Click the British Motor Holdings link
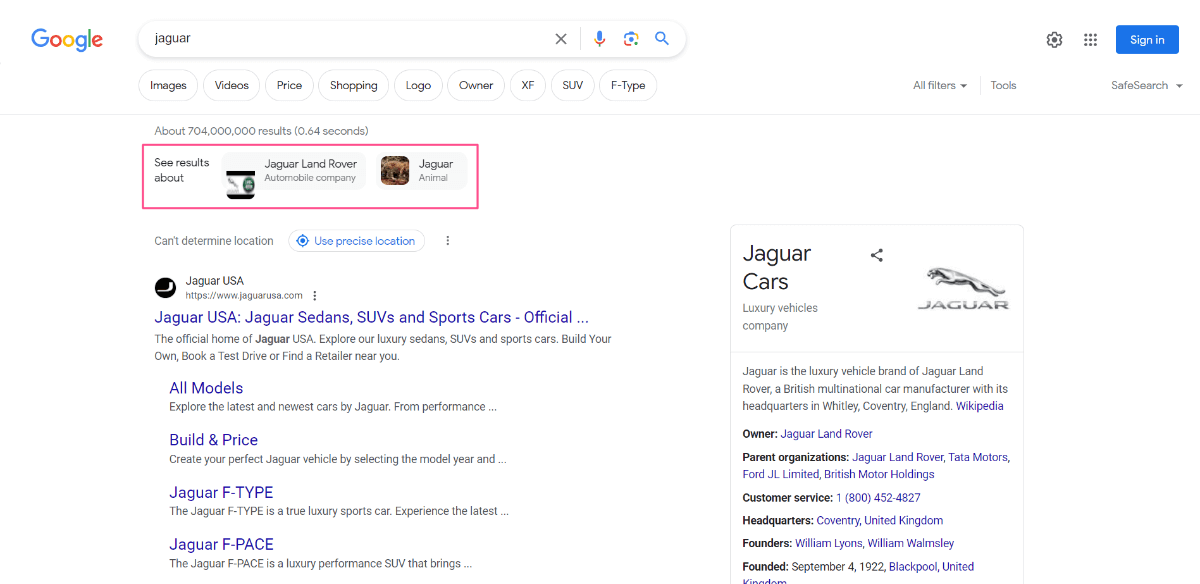Image resolution: width=1200 pixels, height=584 pixels. 879,474
